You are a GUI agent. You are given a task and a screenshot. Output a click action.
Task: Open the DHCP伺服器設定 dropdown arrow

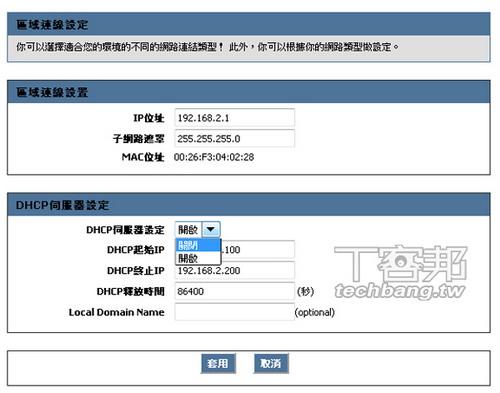click(x=211, y=229)
